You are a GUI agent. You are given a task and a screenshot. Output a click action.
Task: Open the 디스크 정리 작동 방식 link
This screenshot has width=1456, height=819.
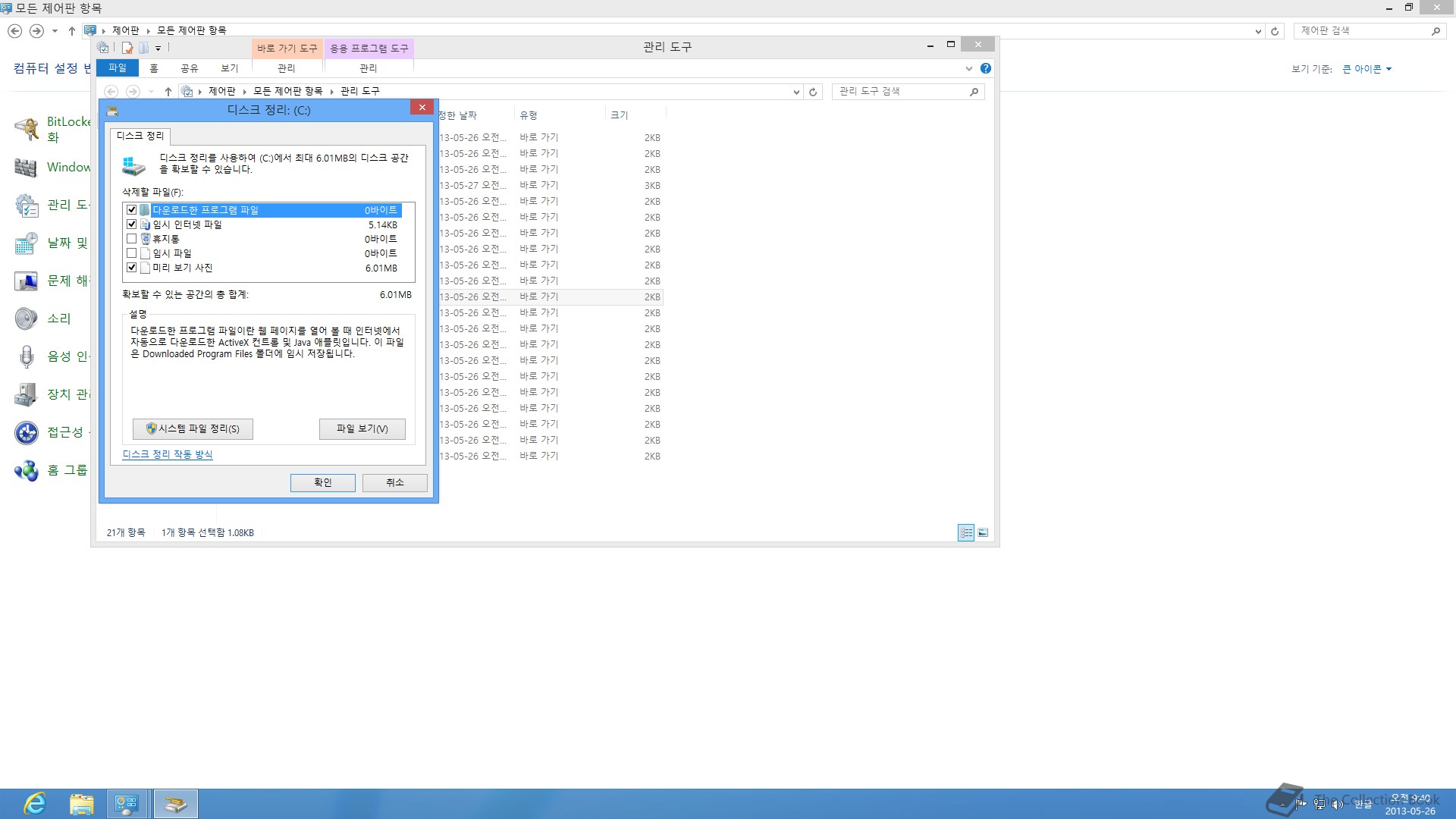[x=167, y=454]
